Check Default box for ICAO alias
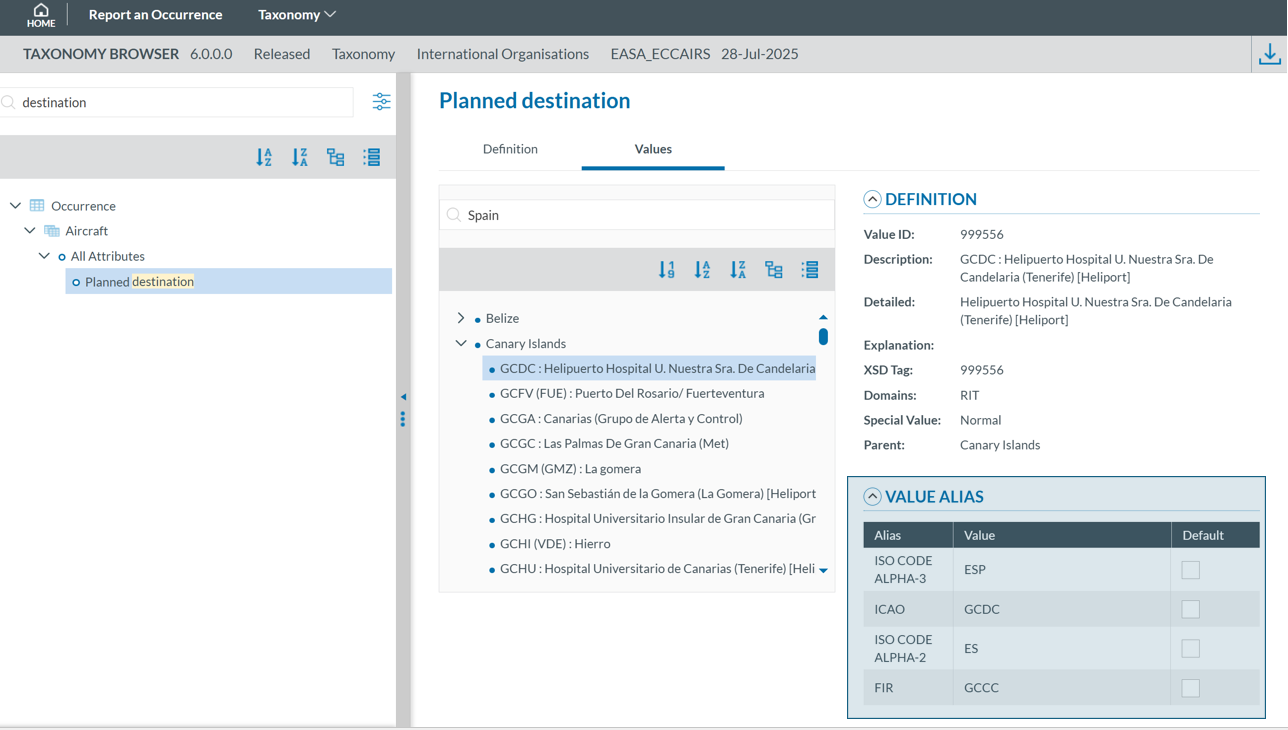This screenshot has height=730, width=1288. (x=1190, y=609)
